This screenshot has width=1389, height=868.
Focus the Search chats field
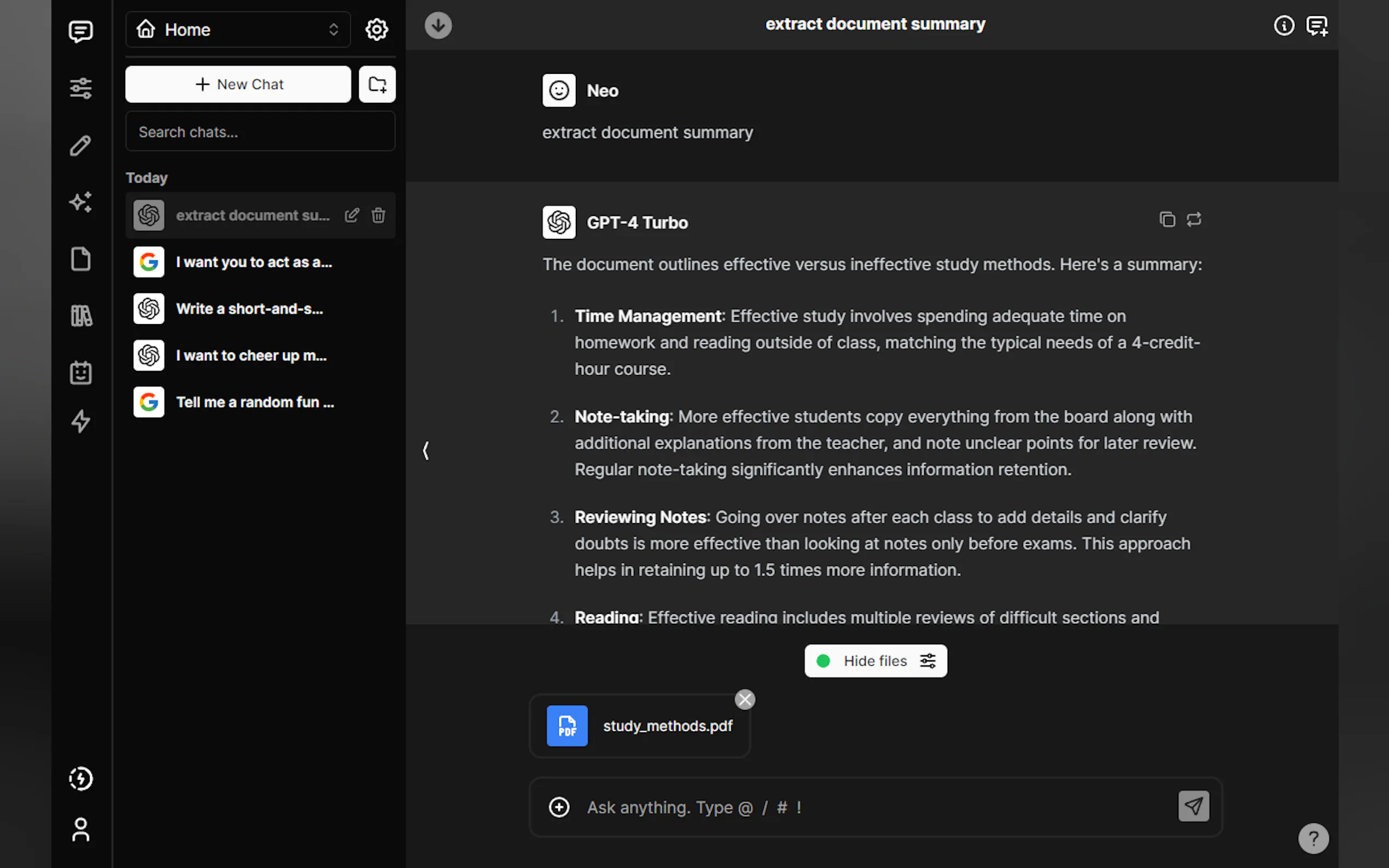point(260,132)
